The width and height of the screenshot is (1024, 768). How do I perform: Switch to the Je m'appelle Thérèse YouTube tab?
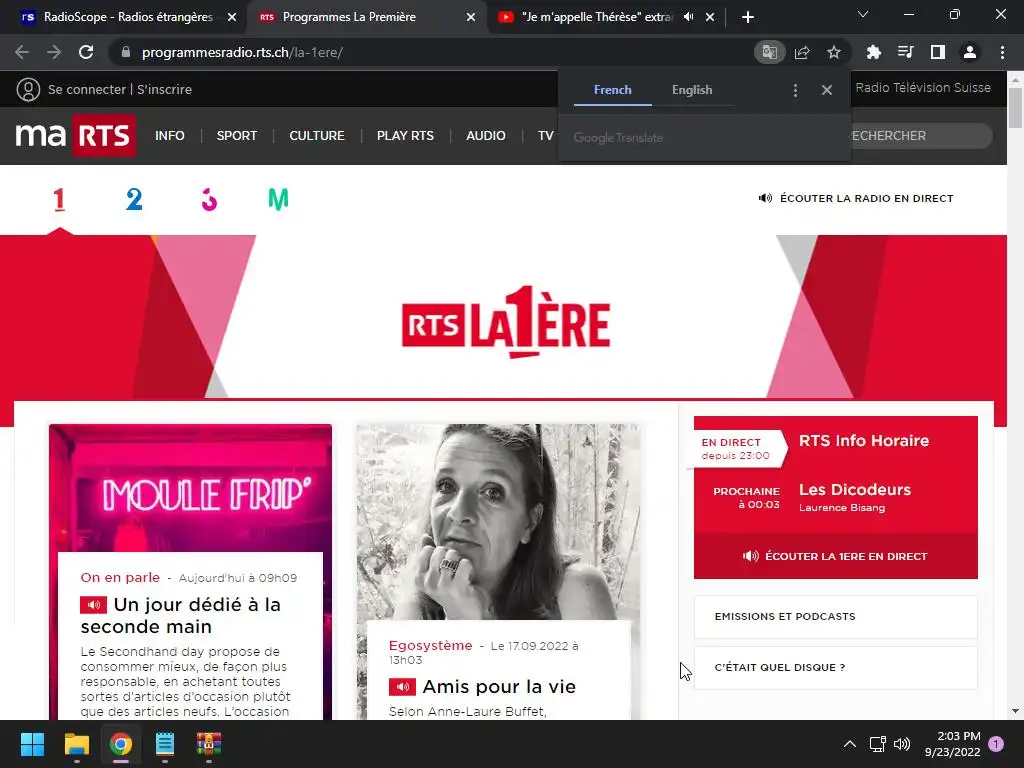pos(599,17)
